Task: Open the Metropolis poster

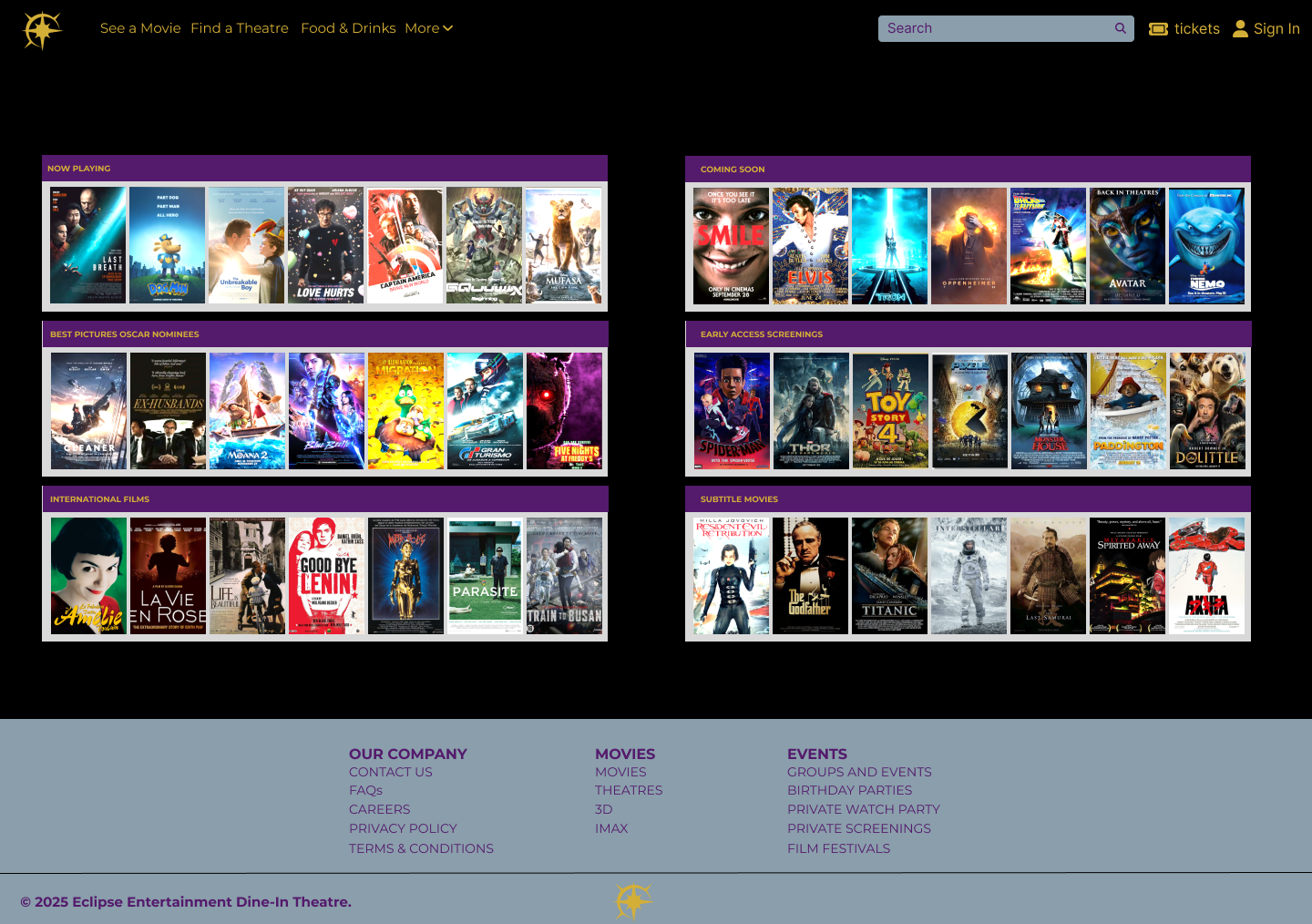Action: tap(405, 576)
